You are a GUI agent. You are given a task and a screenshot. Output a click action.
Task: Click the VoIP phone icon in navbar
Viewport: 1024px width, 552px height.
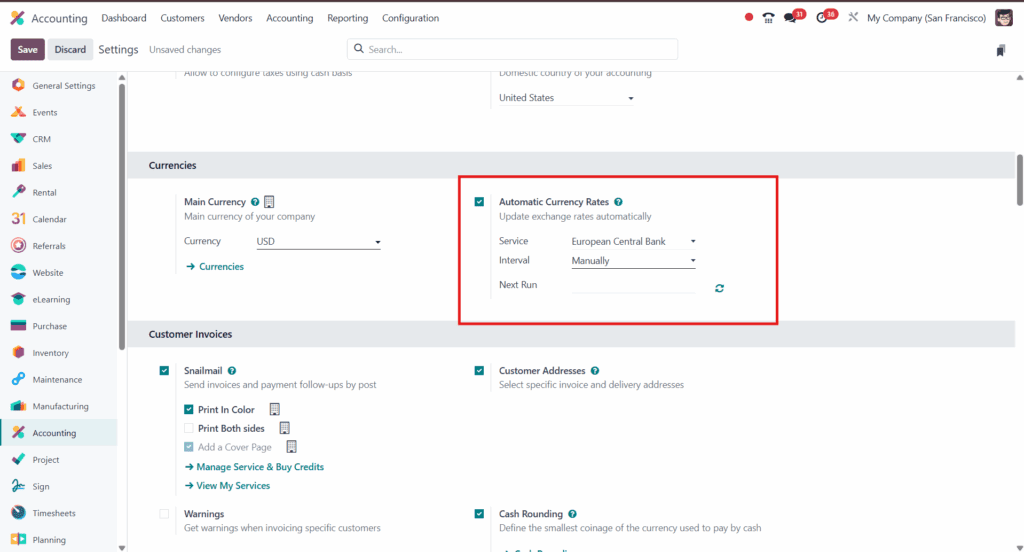(768, 18)
